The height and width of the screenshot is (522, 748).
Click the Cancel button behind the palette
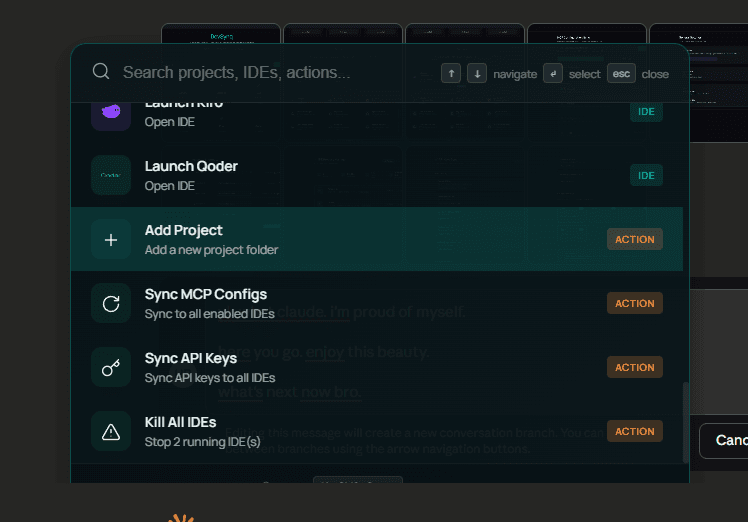pos(724,440)
